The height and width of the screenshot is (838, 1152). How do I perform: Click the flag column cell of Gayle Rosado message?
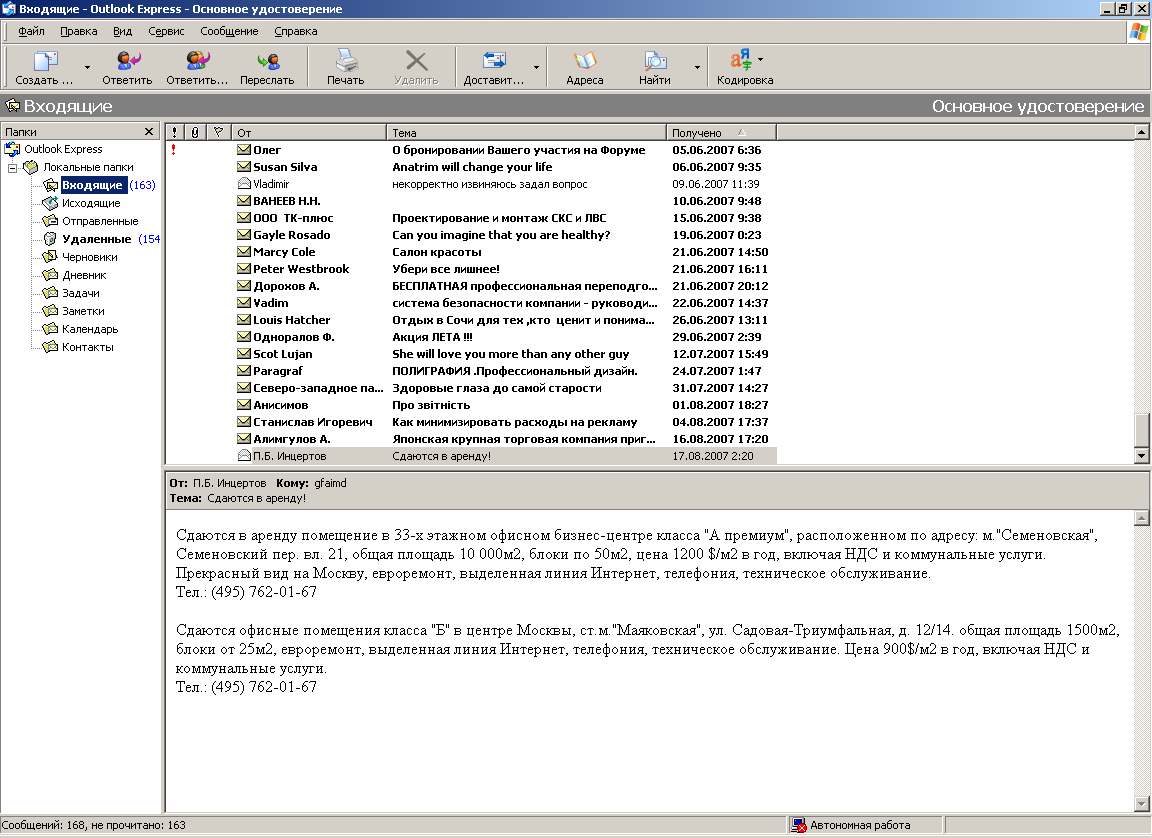click(218, 235)
